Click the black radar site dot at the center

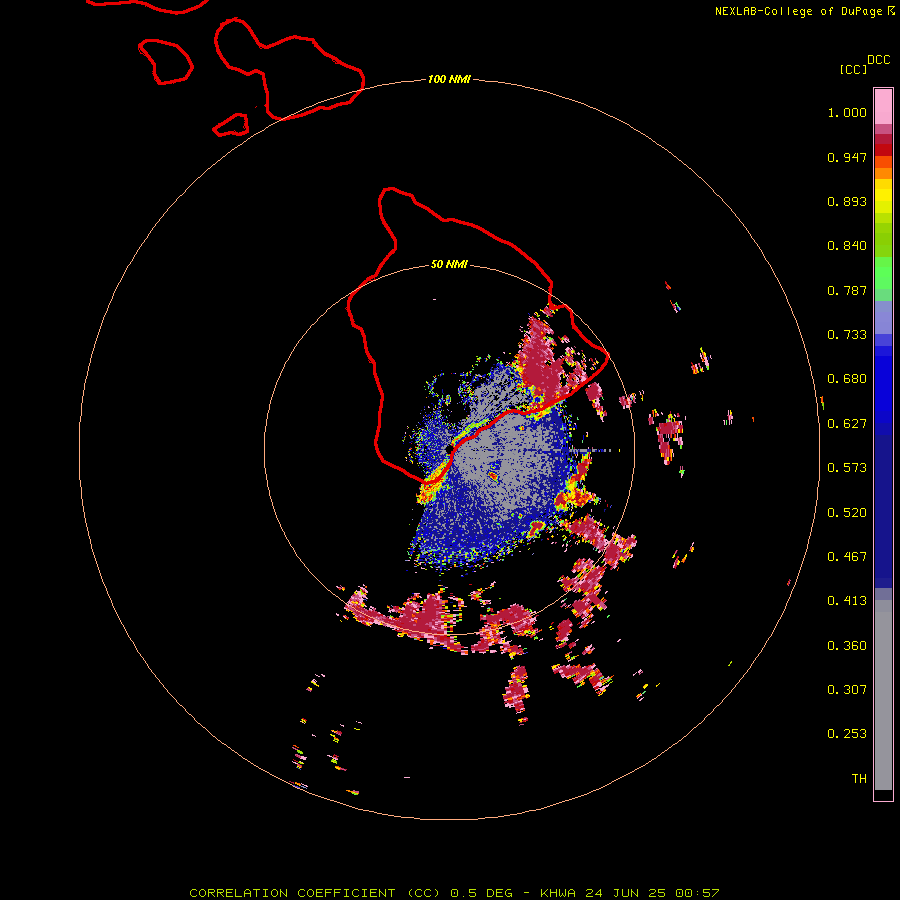449,449
